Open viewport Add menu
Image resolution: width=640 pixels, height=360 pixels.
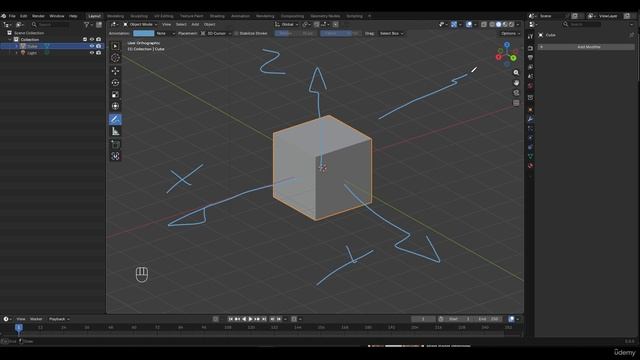click(195, 24)
